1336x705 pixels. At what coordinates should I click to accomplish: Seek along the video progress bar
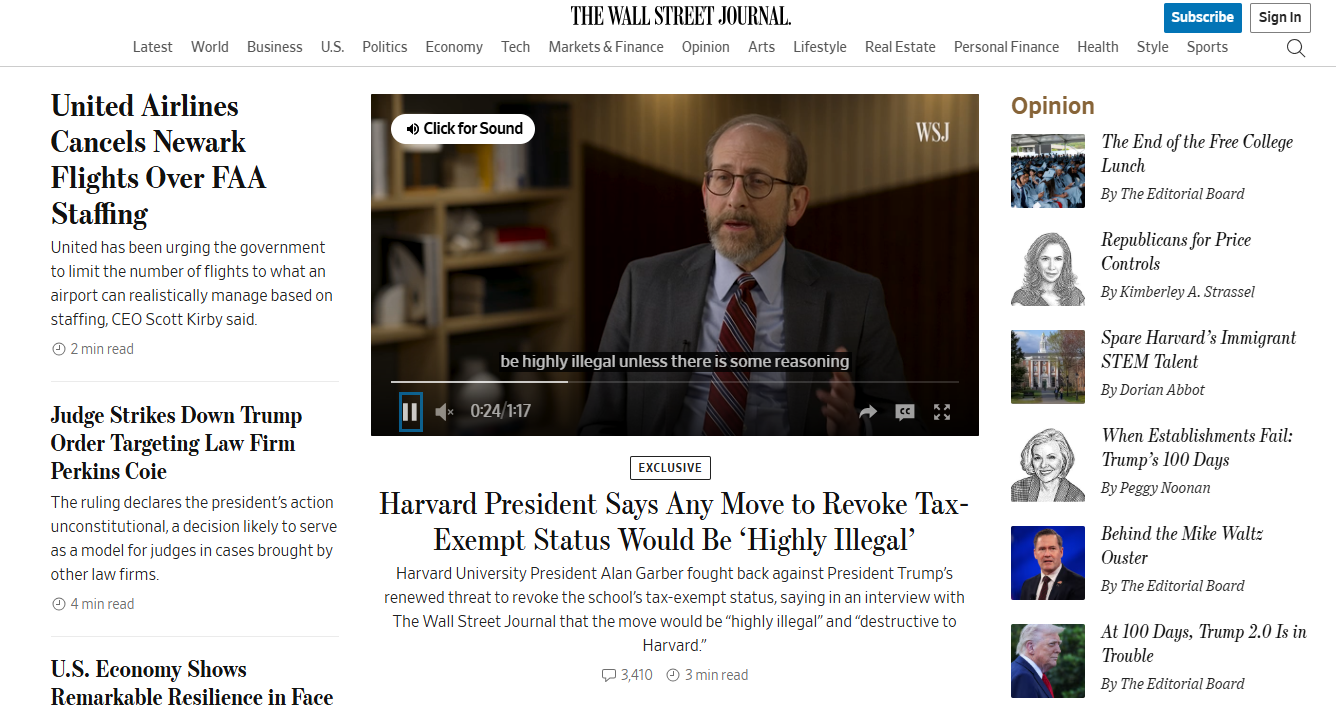pyautogui.click(x=674, y=382)
